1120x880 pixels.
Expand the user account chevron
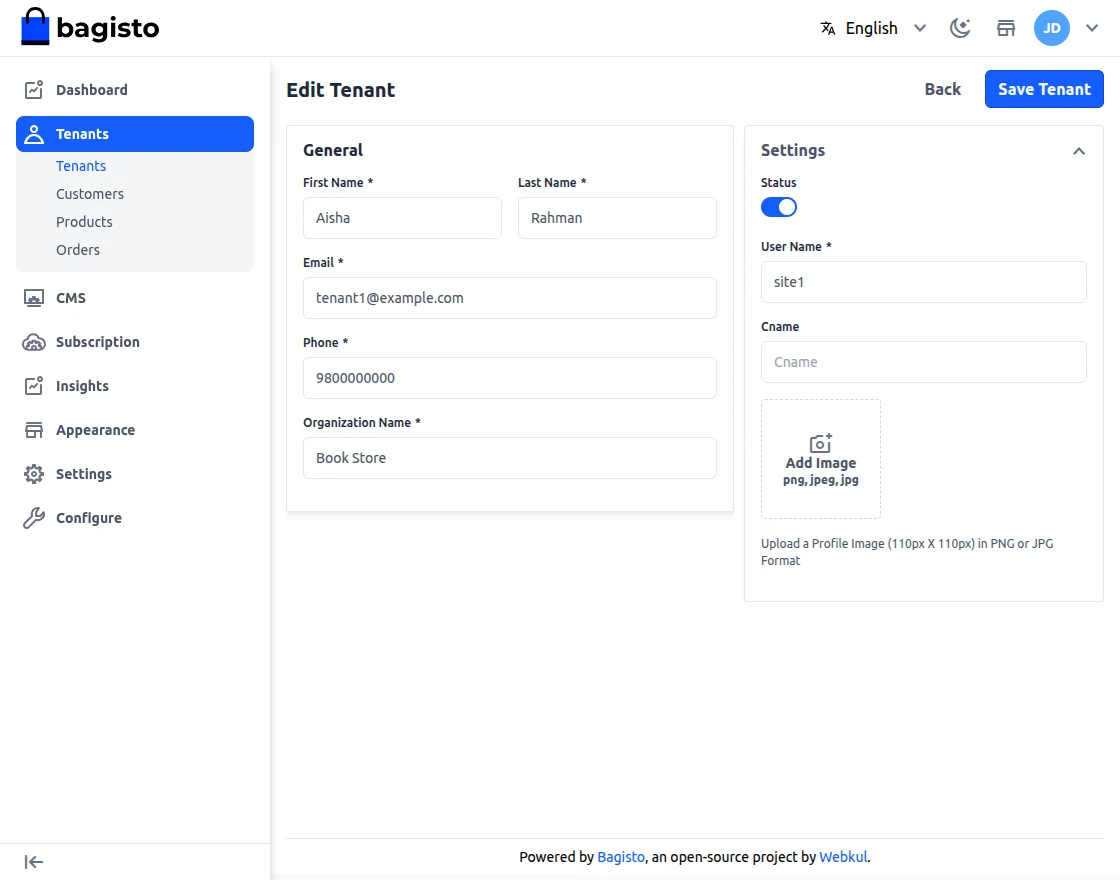tap(1091, 28)
